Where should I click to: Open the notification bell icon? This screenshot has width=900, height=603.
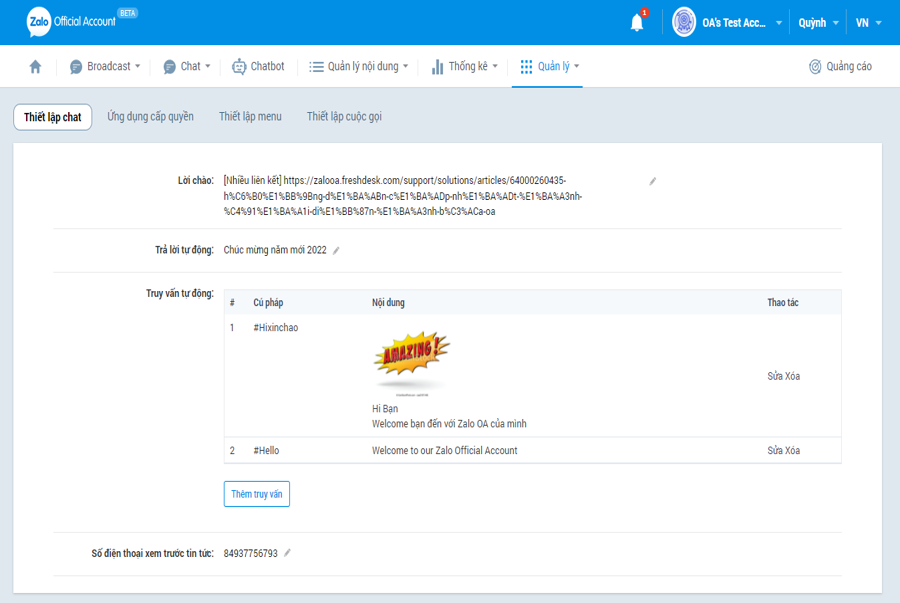click(637, 23)
